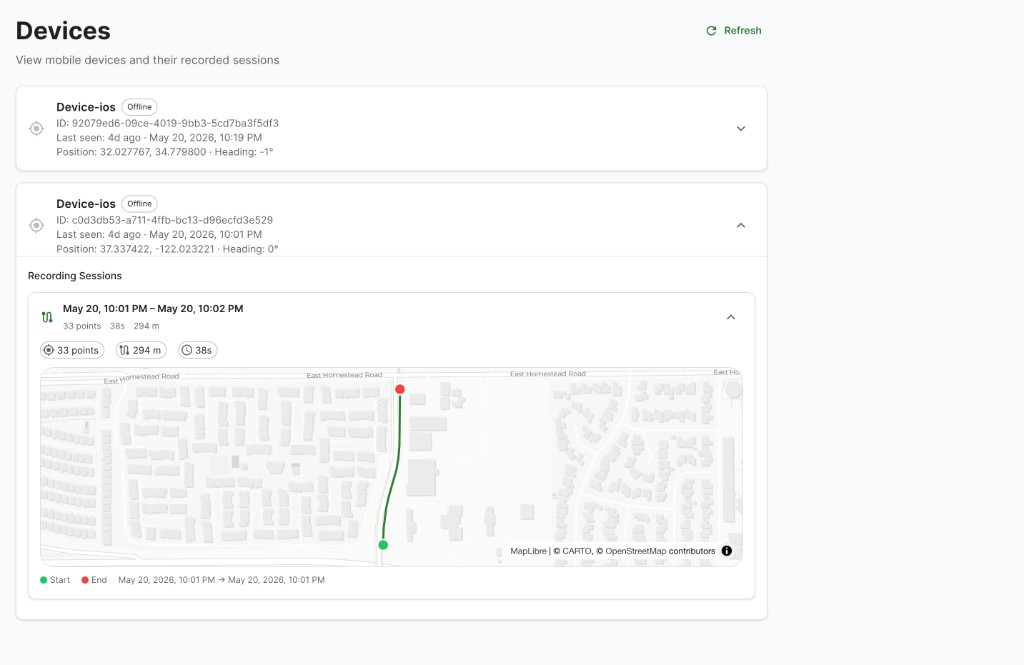
Task: Click the 294 m distance chip
Action: pyautogui.click(x=141, y=350)
